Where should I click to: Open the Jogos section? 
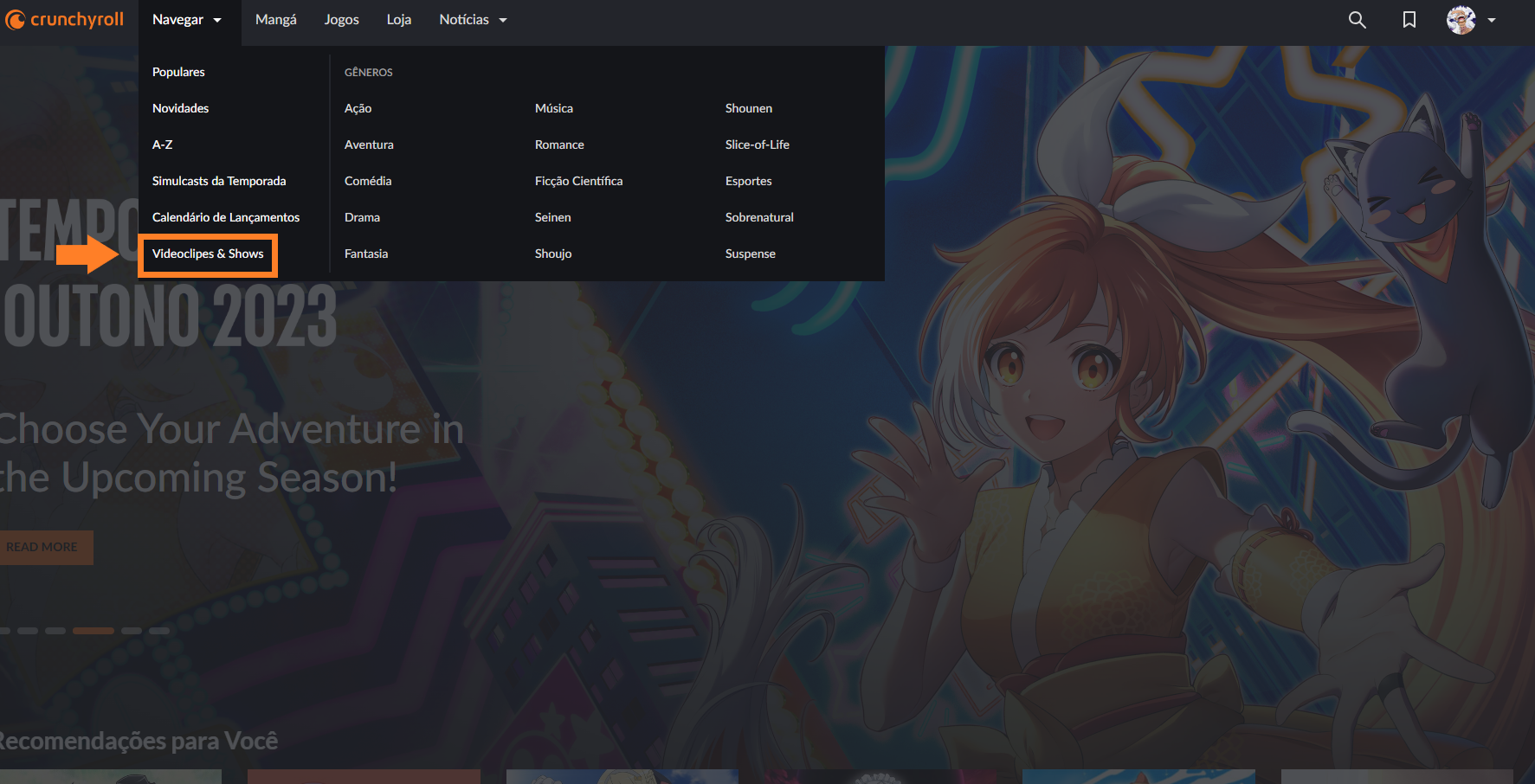click(x=342, y=20)
